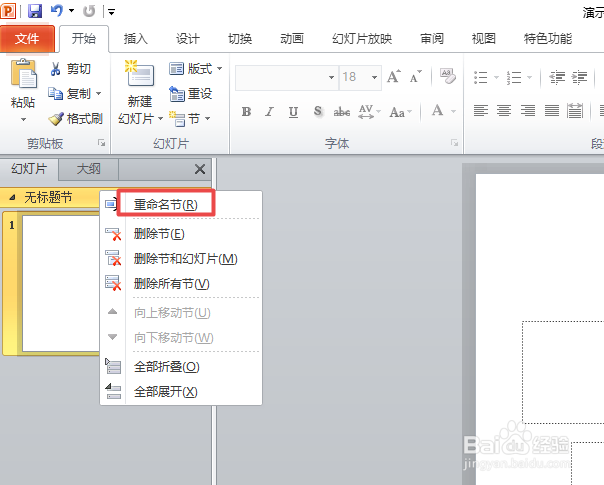Switch to the 切换 ribbon tab
The height and width of the screenshot is (485, 604).
coord(240,39)
